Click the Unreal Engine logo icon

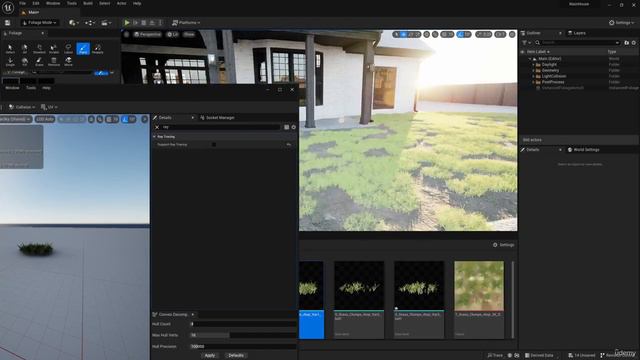(x=8, y=7)
